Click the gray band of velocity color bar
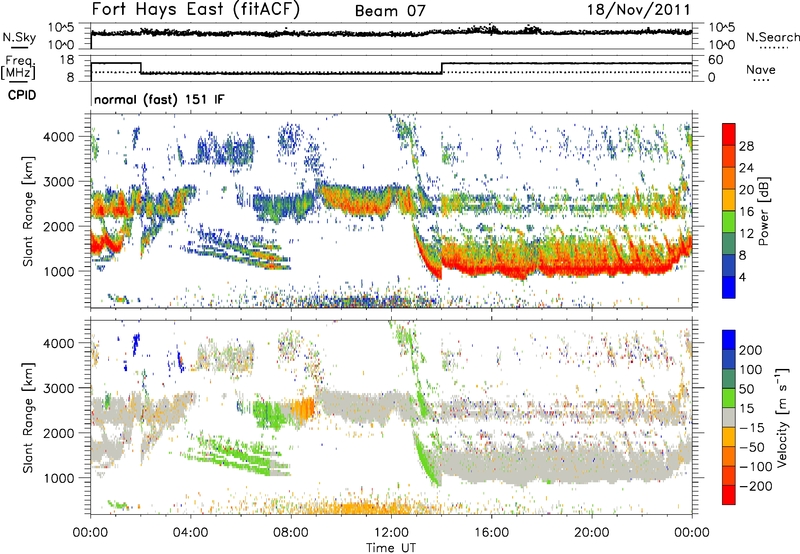This screenshot has width=800, height=554. [x=729, y=417]
